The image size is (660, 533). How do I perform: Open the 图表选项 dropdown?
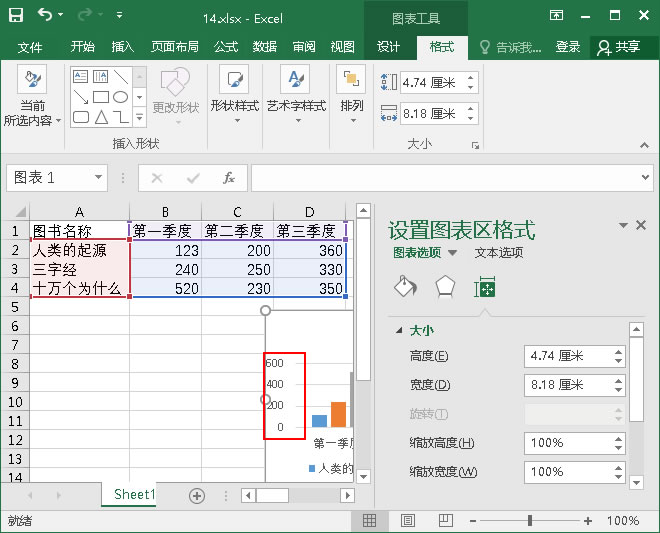pos(452,253)
